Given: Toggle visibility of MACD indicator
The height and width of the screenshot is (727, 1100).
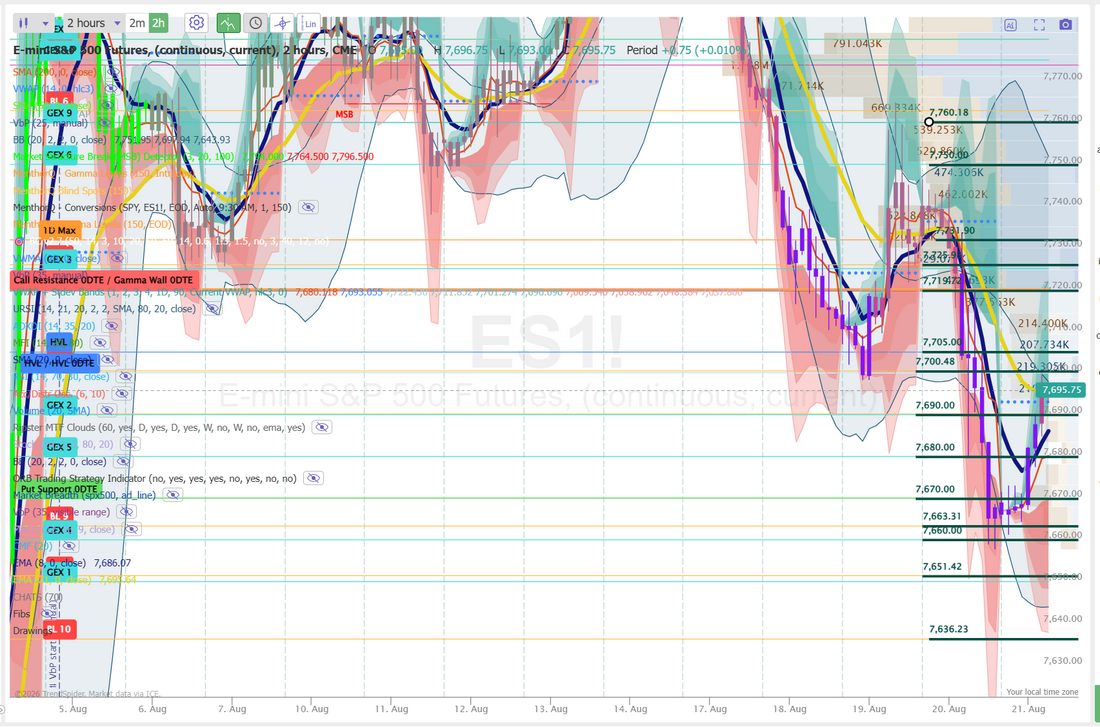Looking at the screenshot, I should pos(131,529).
